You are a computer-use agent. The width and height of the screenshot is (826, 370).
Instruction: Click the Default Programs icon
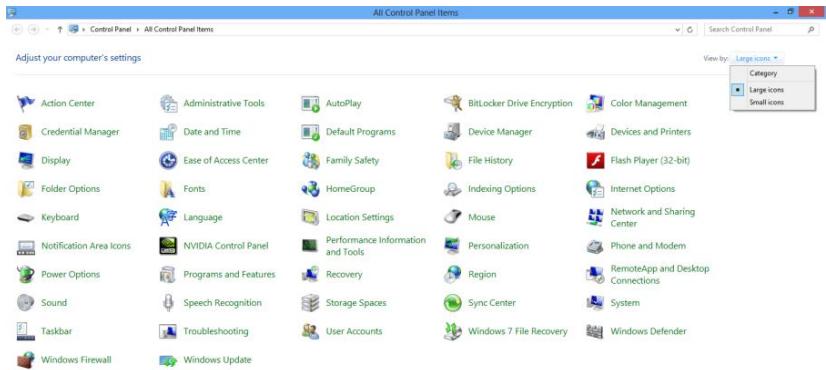310,132
